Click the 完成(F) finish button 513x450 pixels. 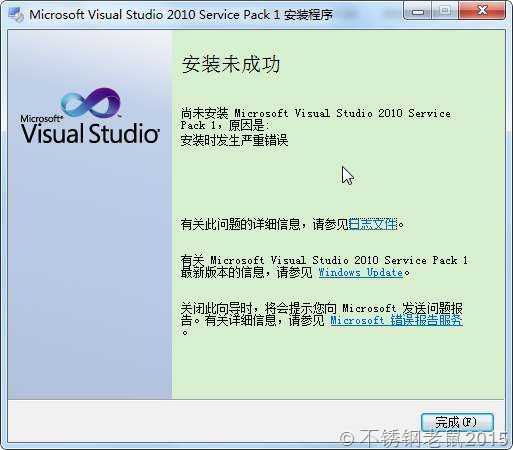(457, 422)
